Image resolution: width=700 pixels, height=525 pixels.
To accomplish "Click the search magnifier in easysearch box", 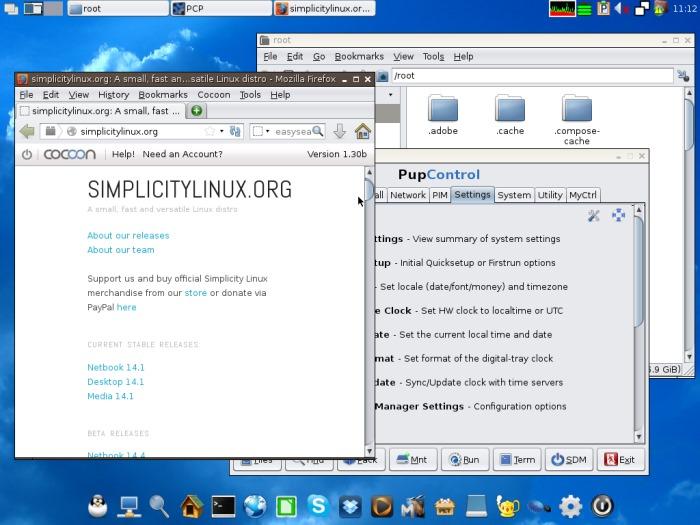I will tap(317, 131).
